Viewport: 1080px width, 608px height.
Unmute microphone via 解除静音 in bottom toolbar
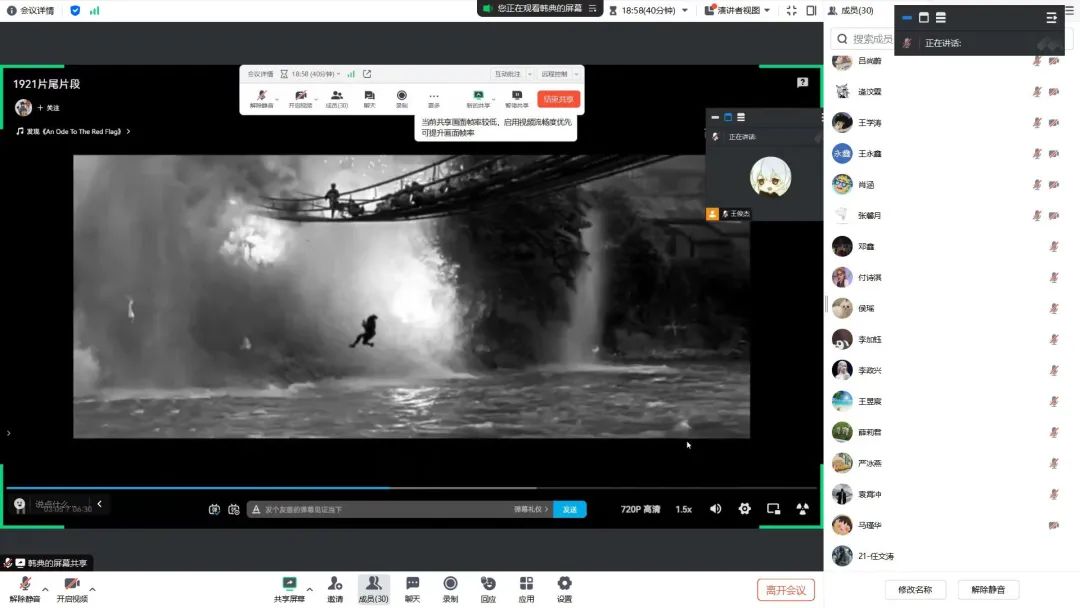25,584
